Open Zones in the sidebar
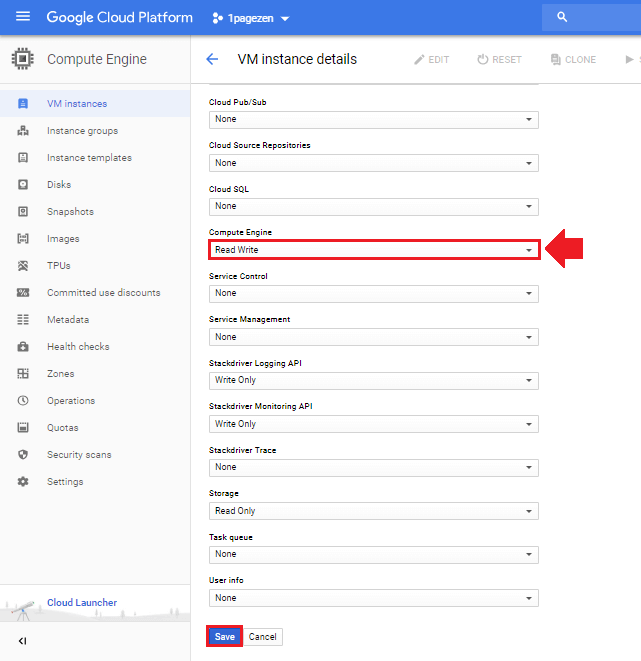The height and width of the screenshot is (661, 641). tap(61, 373)
